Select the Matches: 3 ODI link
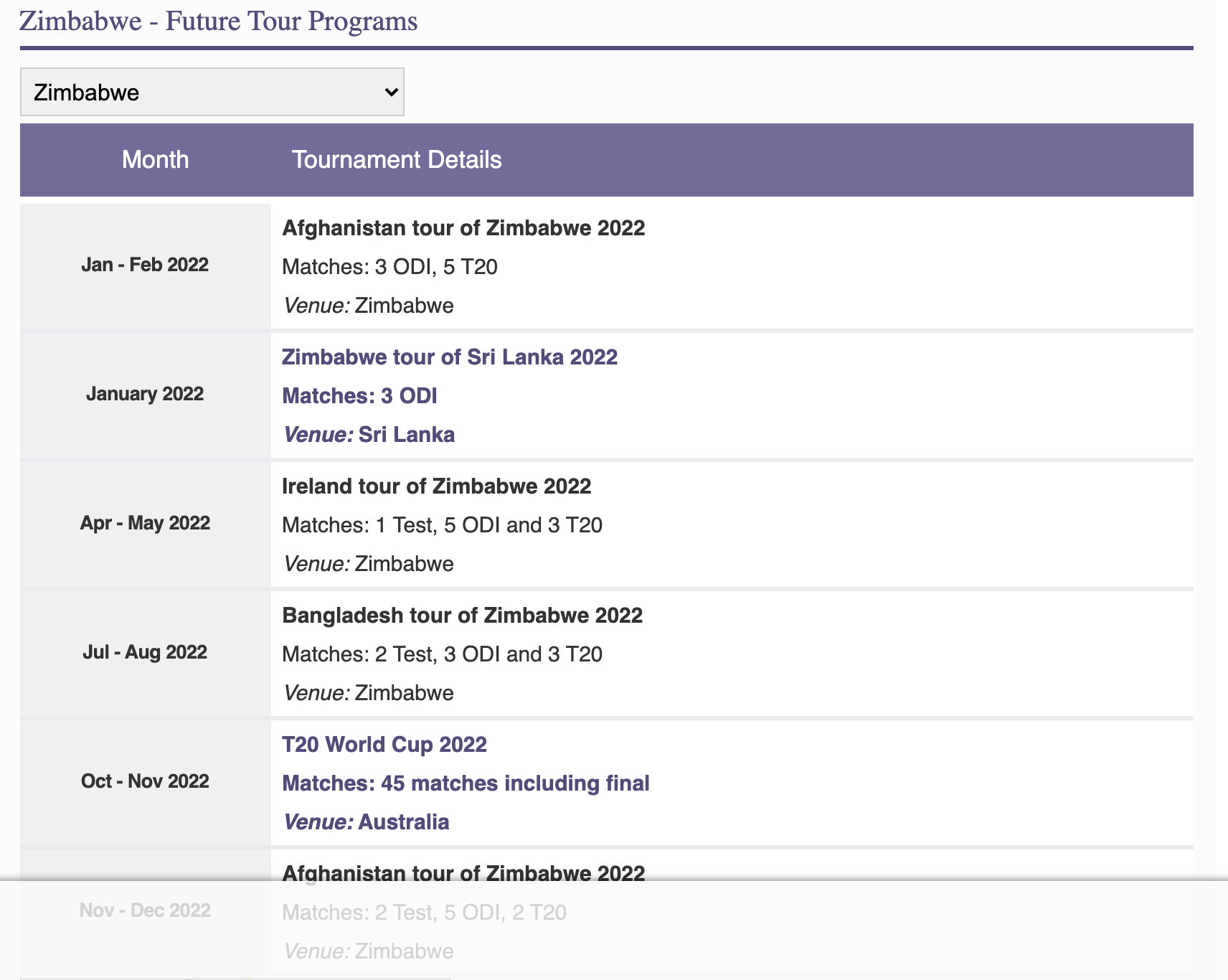The height and width of the screenshot is (980, 1228). 359,396
